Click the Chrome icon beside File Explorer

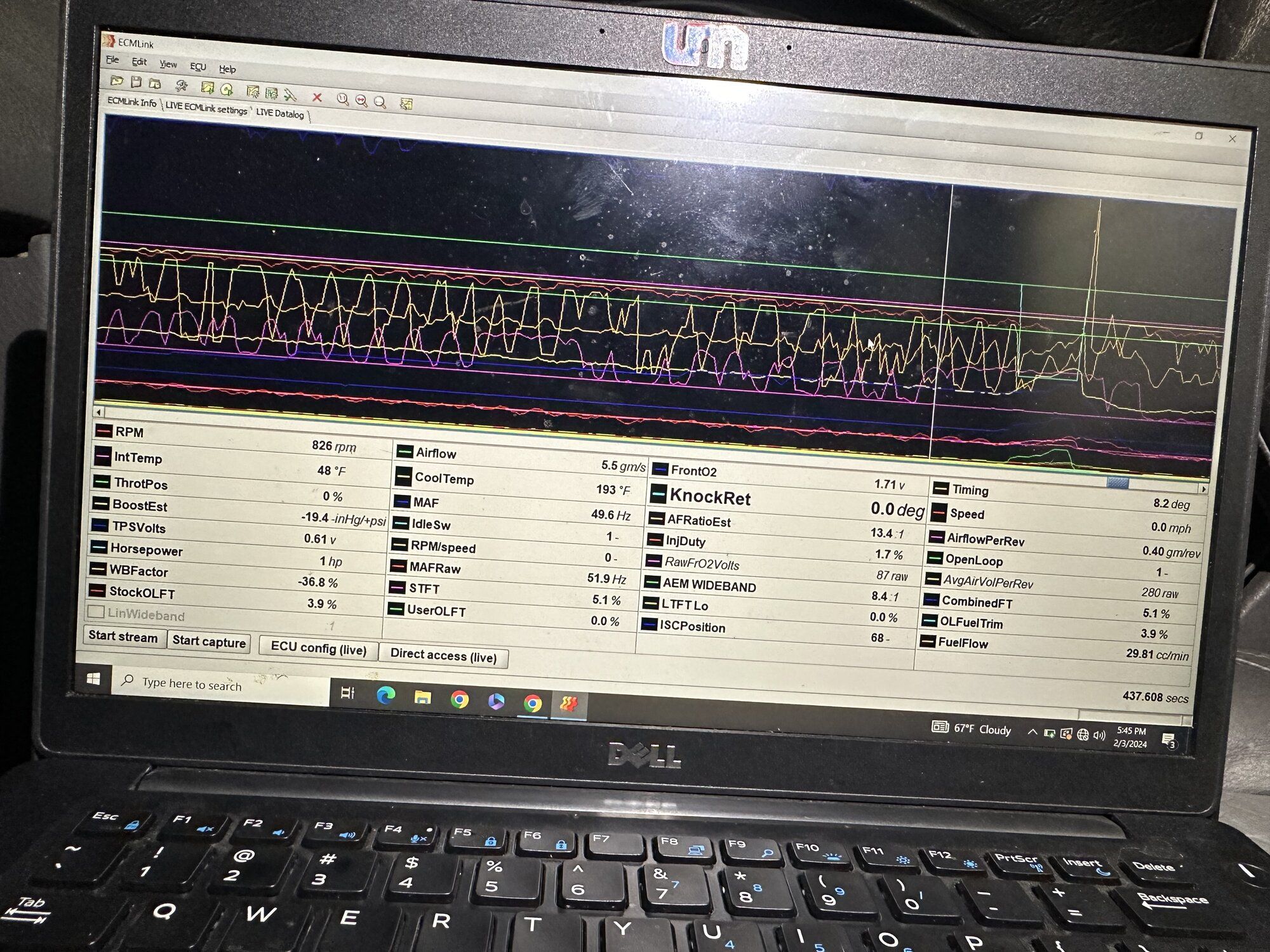click(x=460, y=699)
